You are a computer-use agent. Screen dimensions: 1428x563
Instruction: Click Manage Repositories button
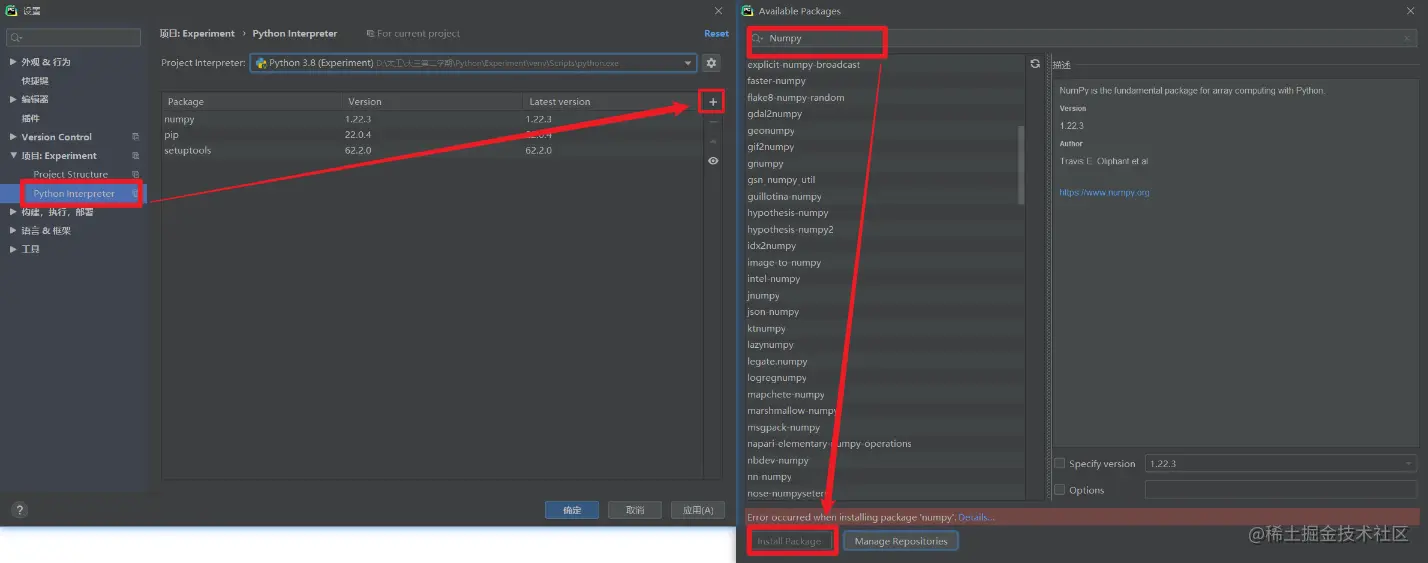click(x=901, y=541)
